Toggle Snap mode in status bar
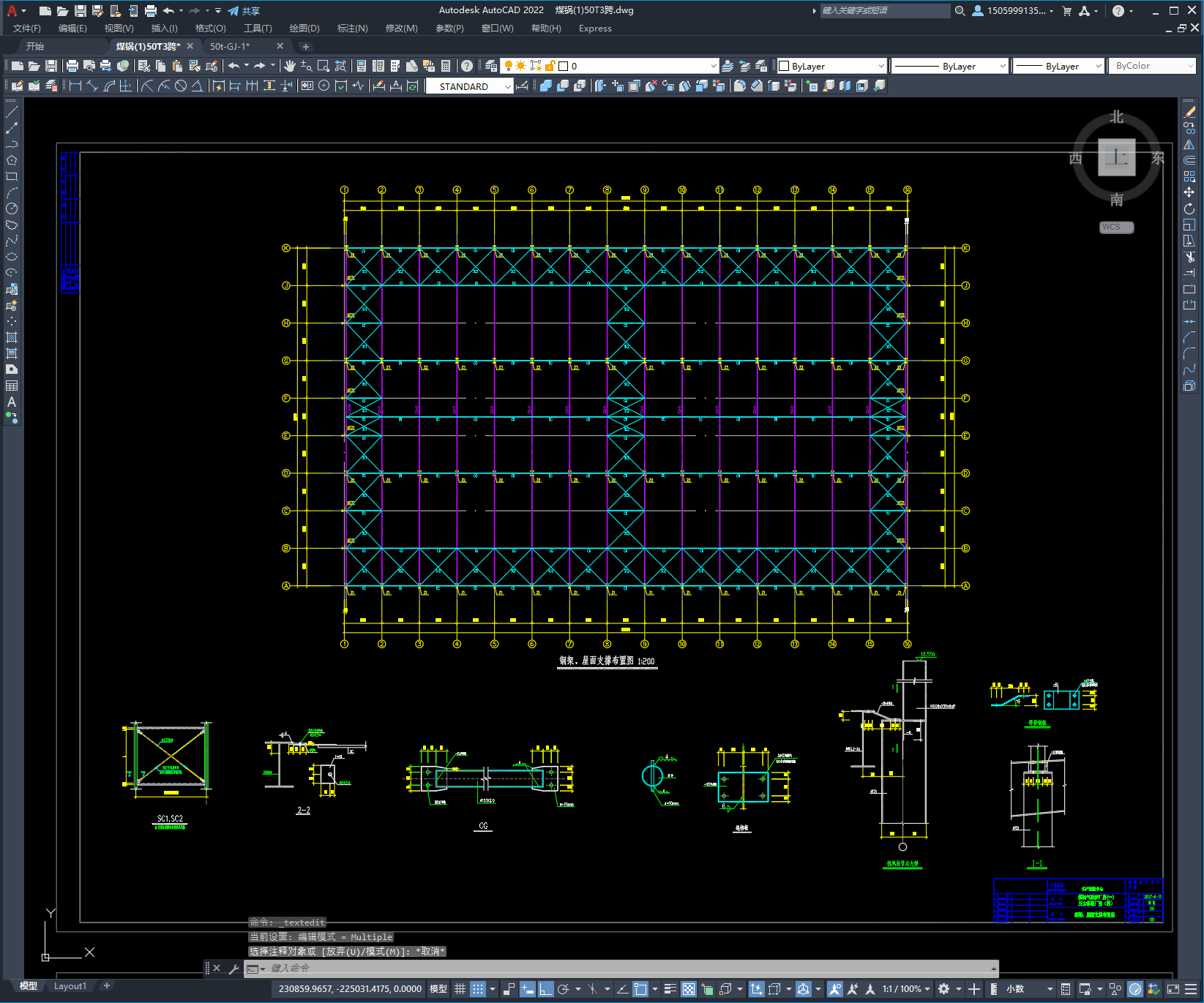 click(478, 989)
